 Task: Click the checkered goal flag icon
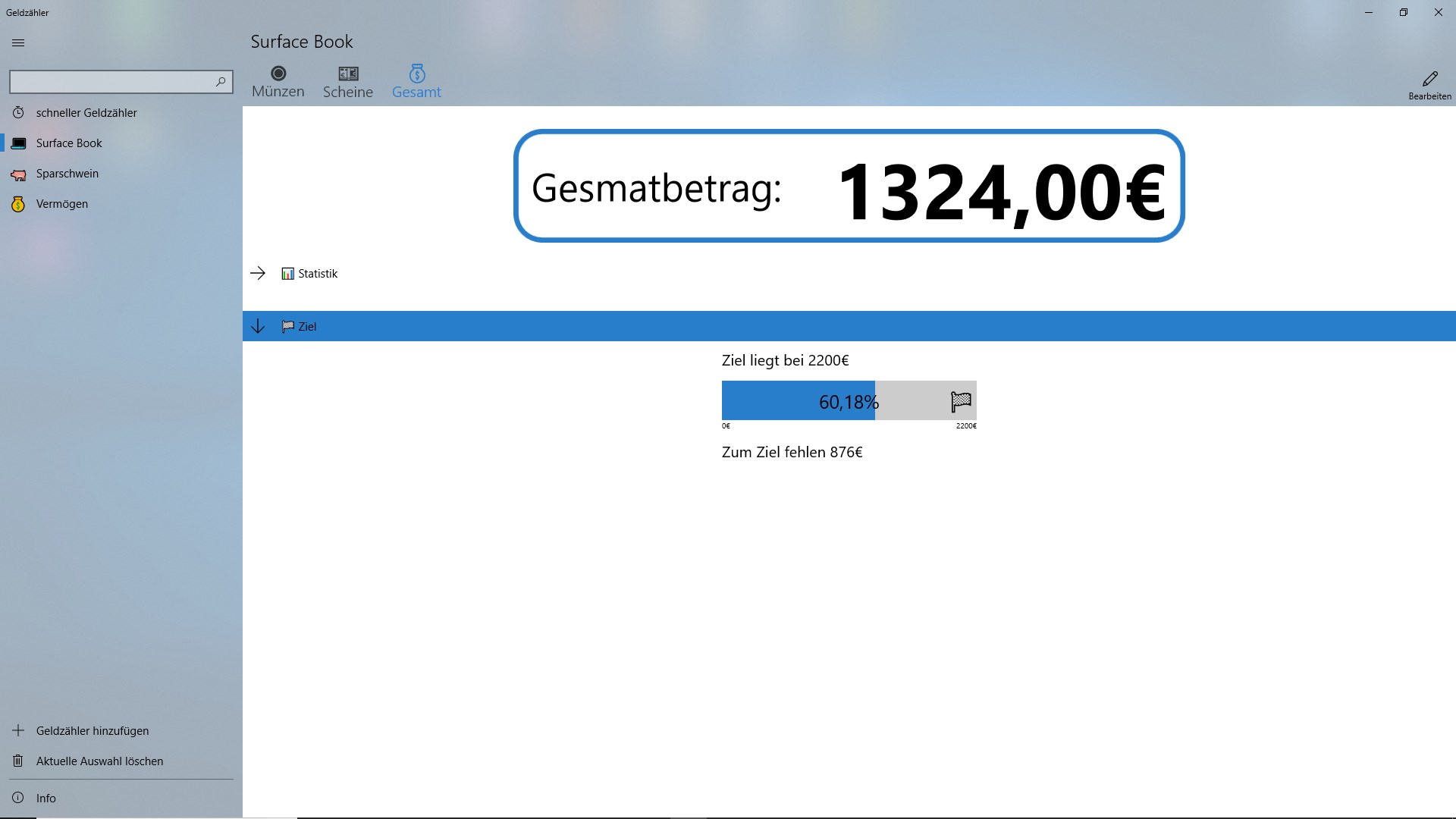(x=960, y=401)
